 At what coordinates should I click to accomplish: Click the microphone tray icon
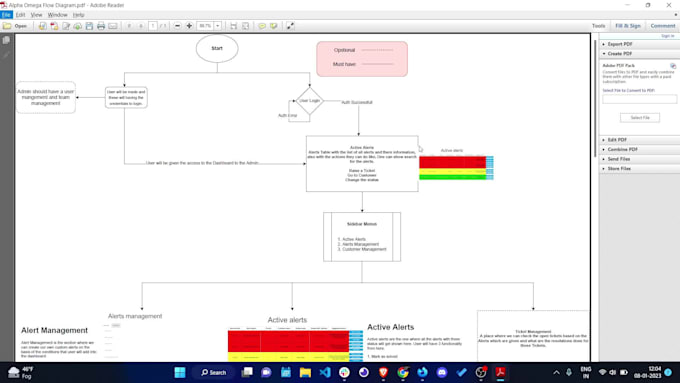click(x=569, y=373)
